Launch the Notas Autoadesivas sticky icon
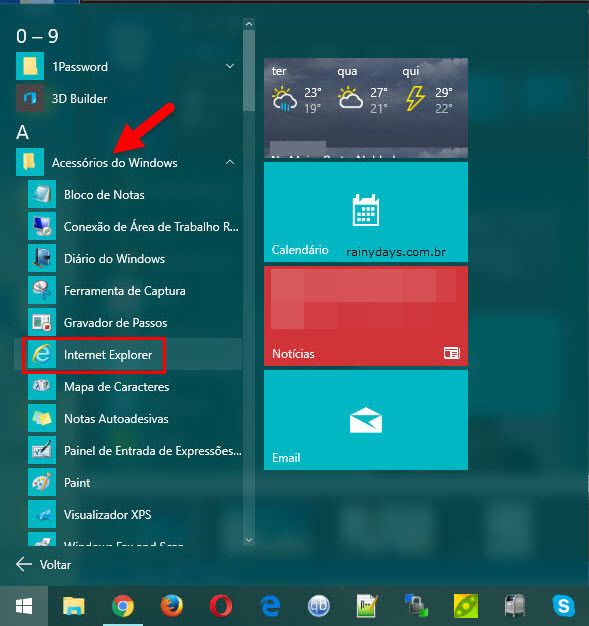The image size is (589, 626). [x=42, y=418]
